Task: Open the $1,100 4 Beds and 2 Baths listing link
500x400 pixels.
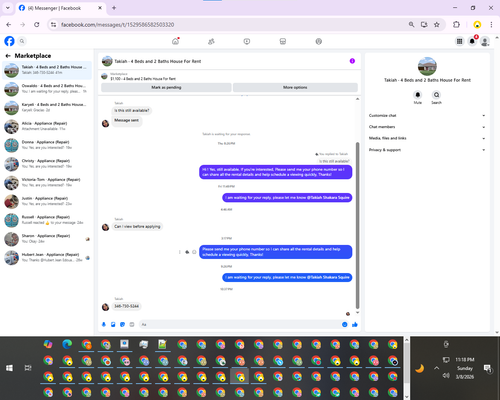Action: click(143, 79)
